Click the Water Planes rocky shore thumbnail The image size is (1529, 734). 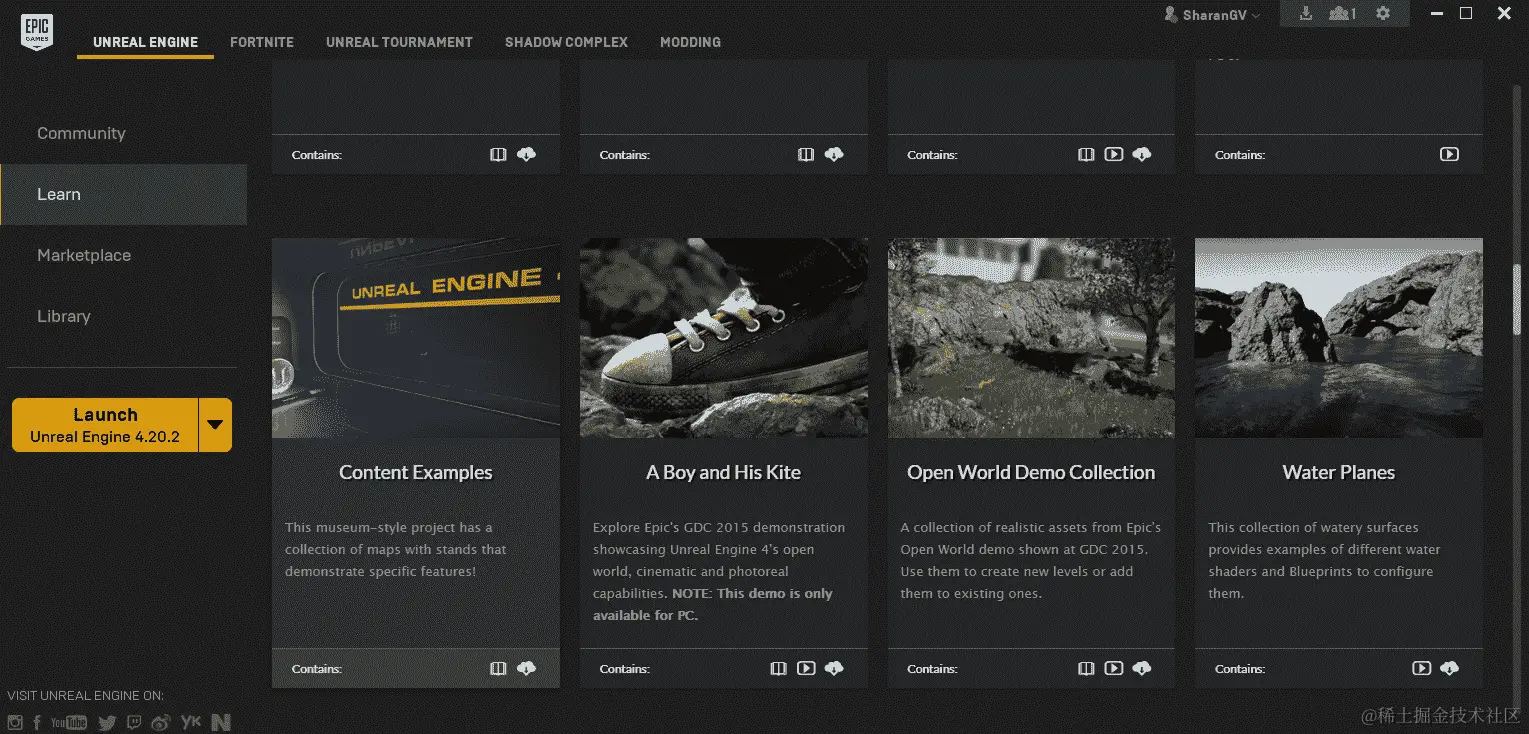1339,338
